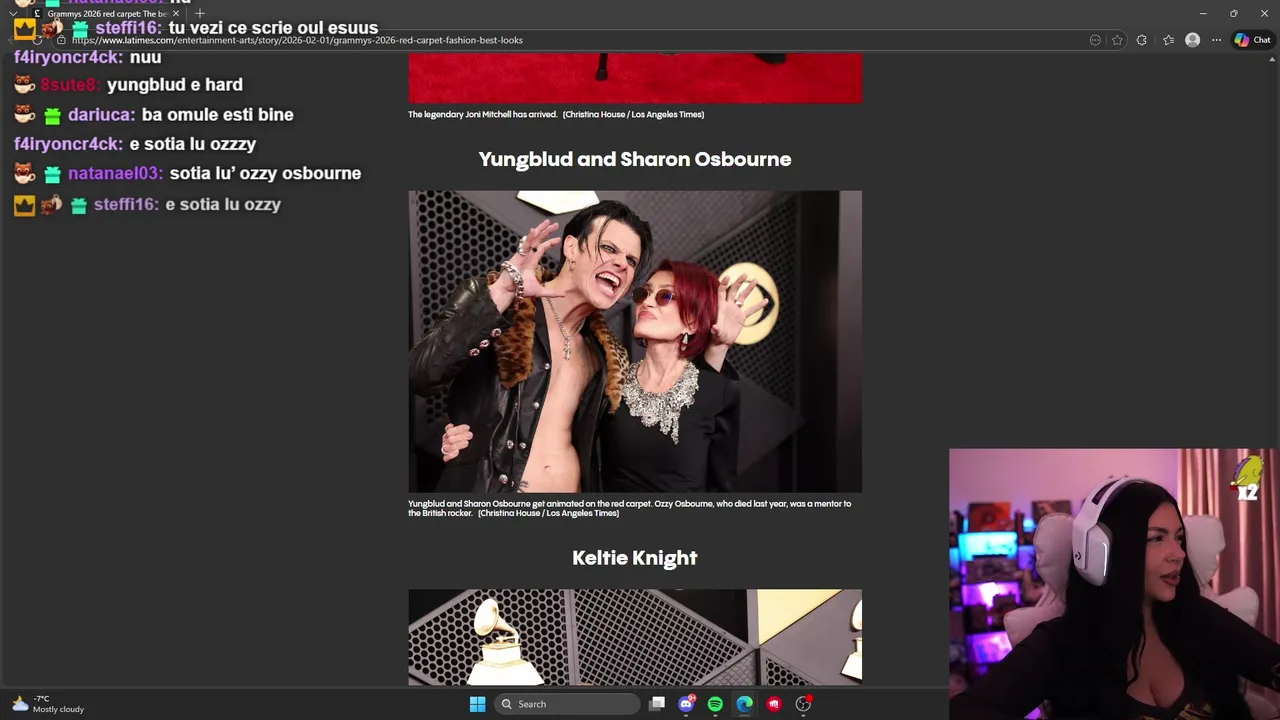Open the browser Extensions puzzle icon

point(1141,40)
